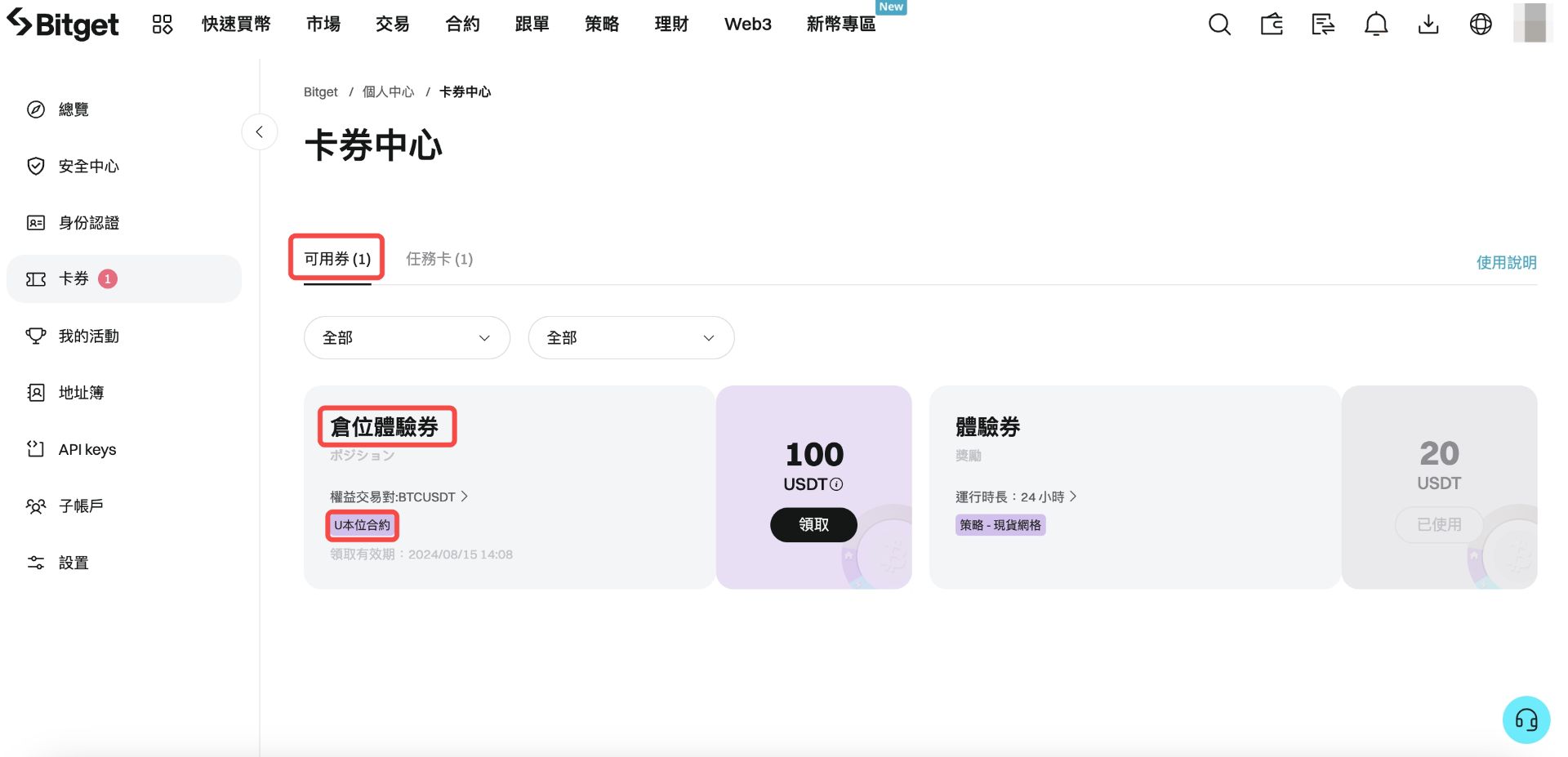Screen dimensions: 1568x757
Task: Open the notifications bell icon
Action: click(x=1376, y=24)
